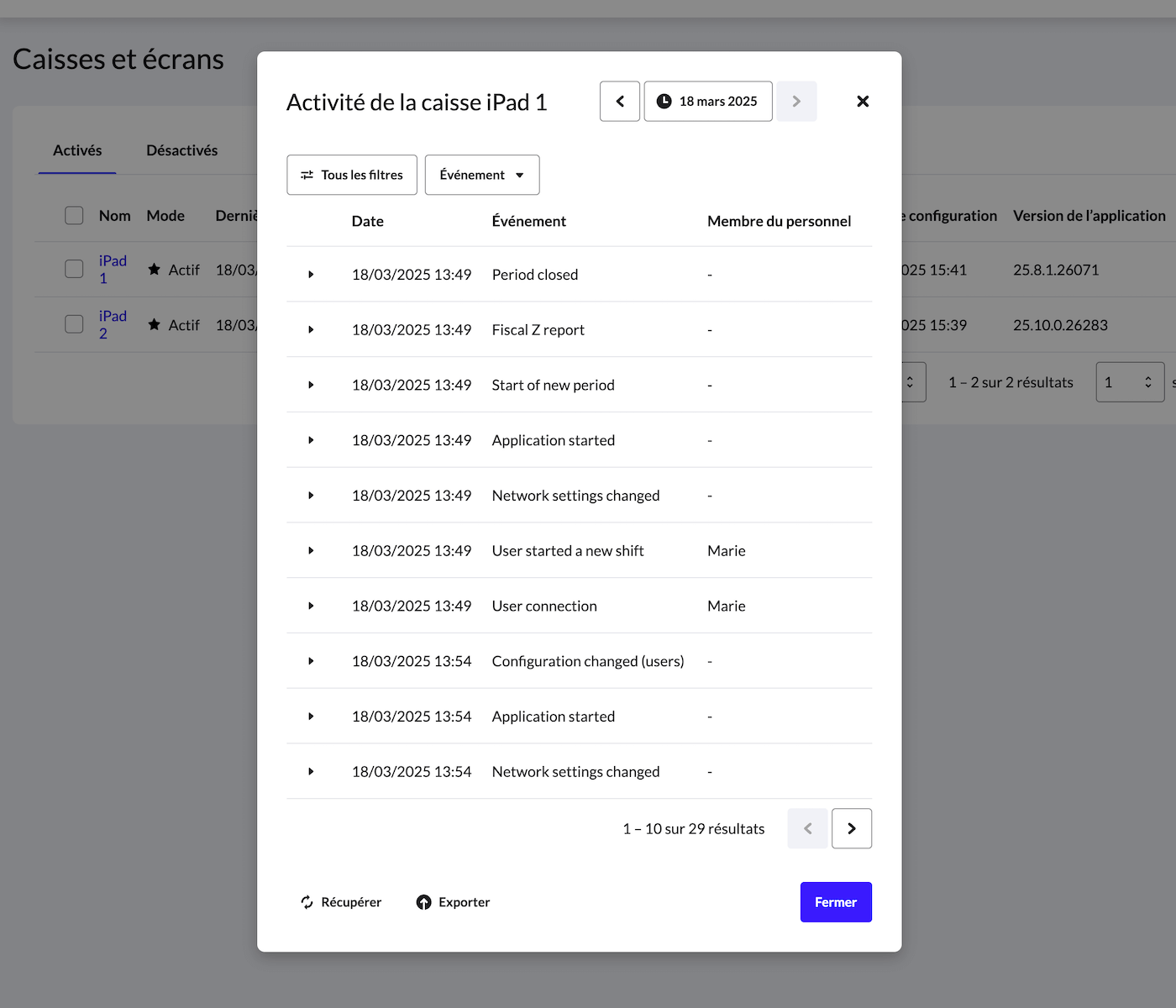Viewport: 1176px width, 1008px height.
Task: Click the Fermer button
Action: (836, 902)
